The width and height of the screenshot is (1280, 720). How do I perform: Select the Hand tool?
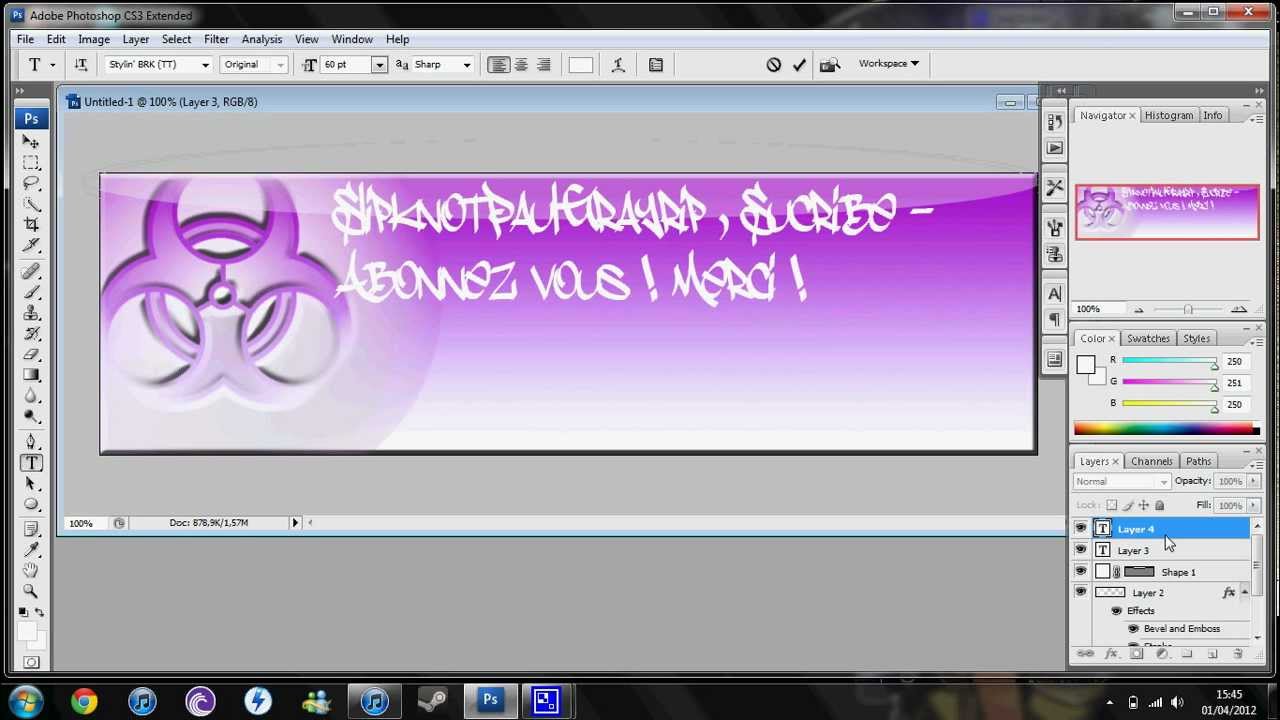[31, 571]
